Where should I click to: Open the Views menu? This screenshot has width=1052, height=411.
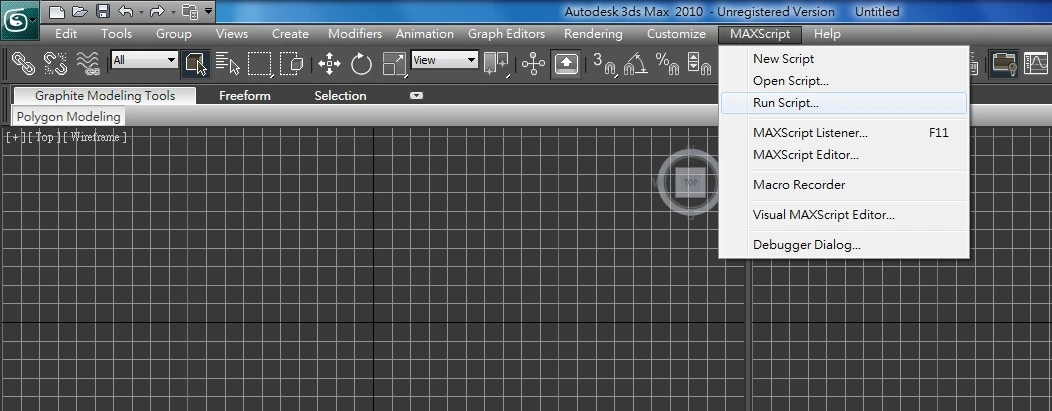coord(231,34)
